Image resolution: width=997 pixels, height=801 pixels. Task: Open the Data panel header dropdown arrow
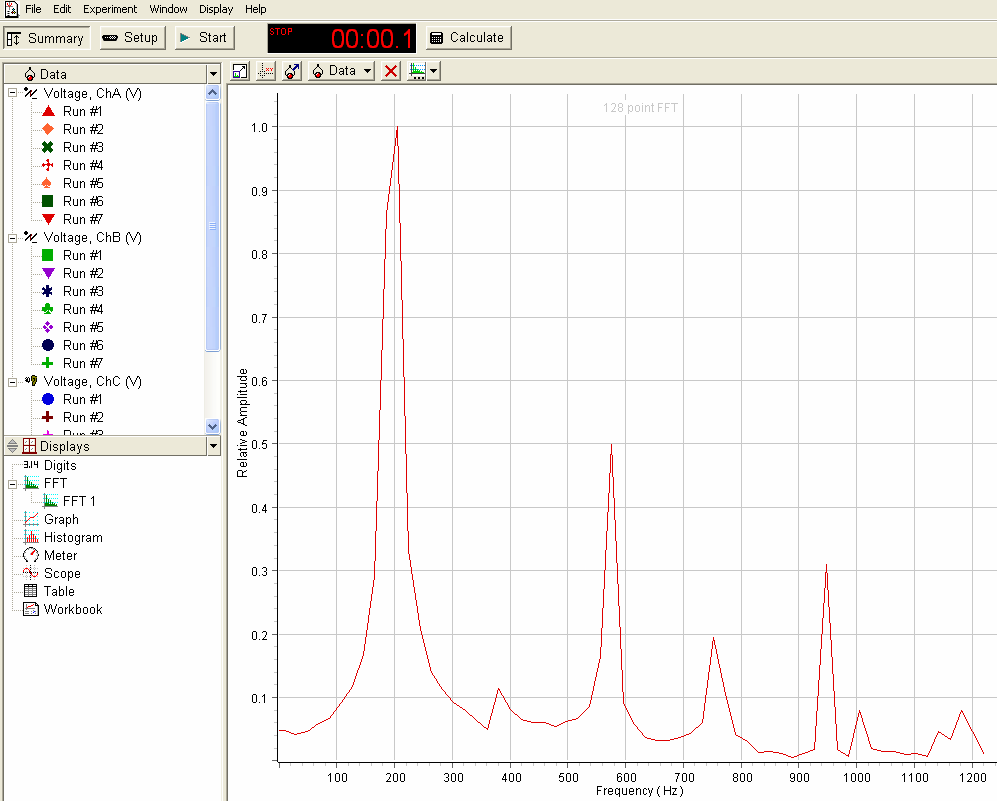tap(213, 74)
